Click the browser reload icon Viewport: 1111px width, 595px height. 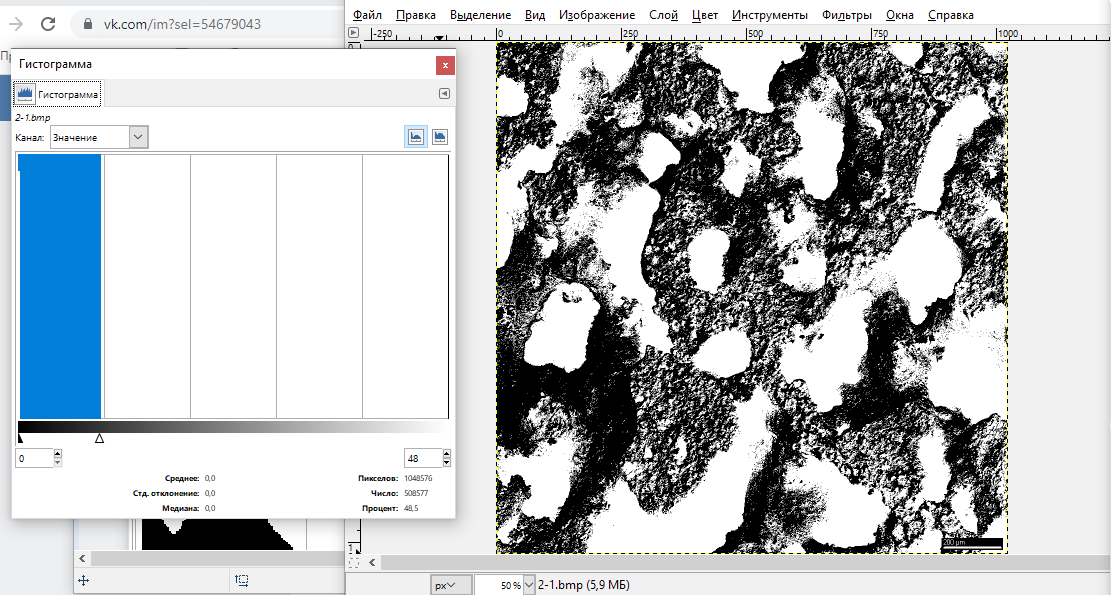point(48,24)
